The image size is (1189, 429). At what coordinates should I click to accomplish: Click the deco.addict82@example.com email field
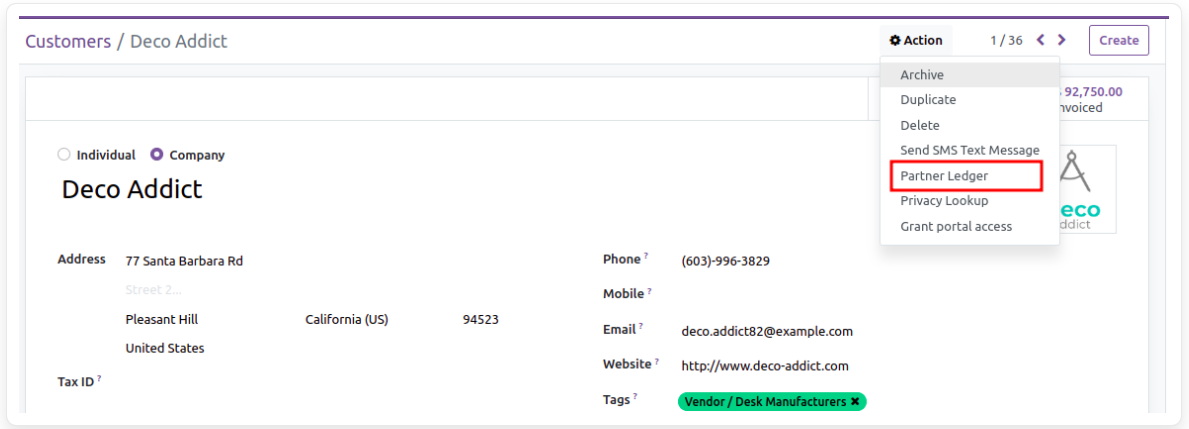coord(767,331)
